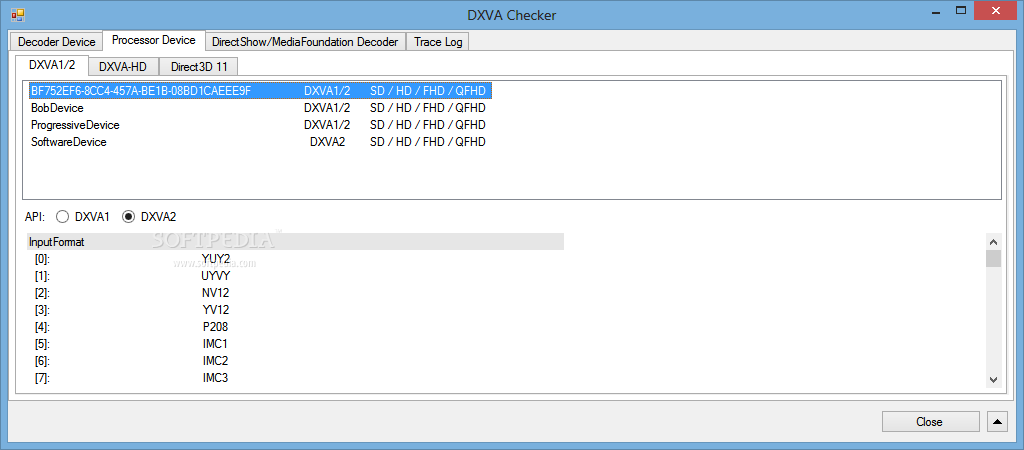The image size is (1024, 450).
Task: Click the YV12 format entry
Action: click(216, 310)
